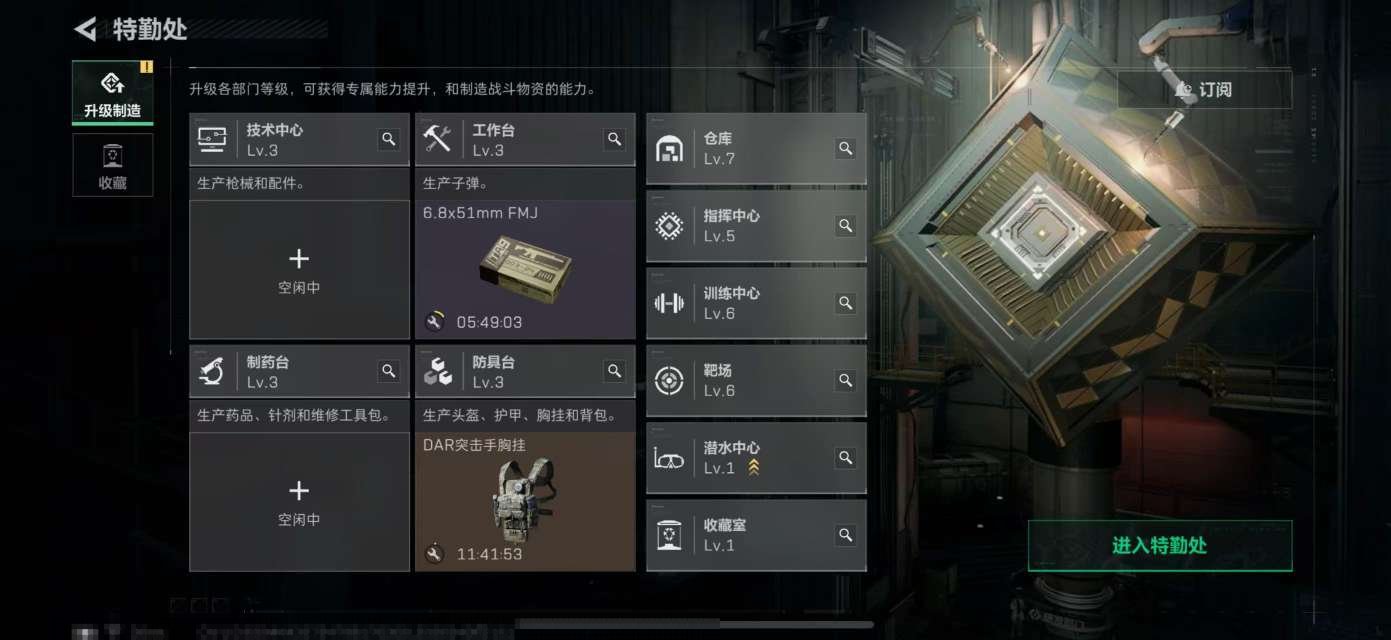
Task: Click the magnifier icon on 训练中心
Action: tap(846, 303)
